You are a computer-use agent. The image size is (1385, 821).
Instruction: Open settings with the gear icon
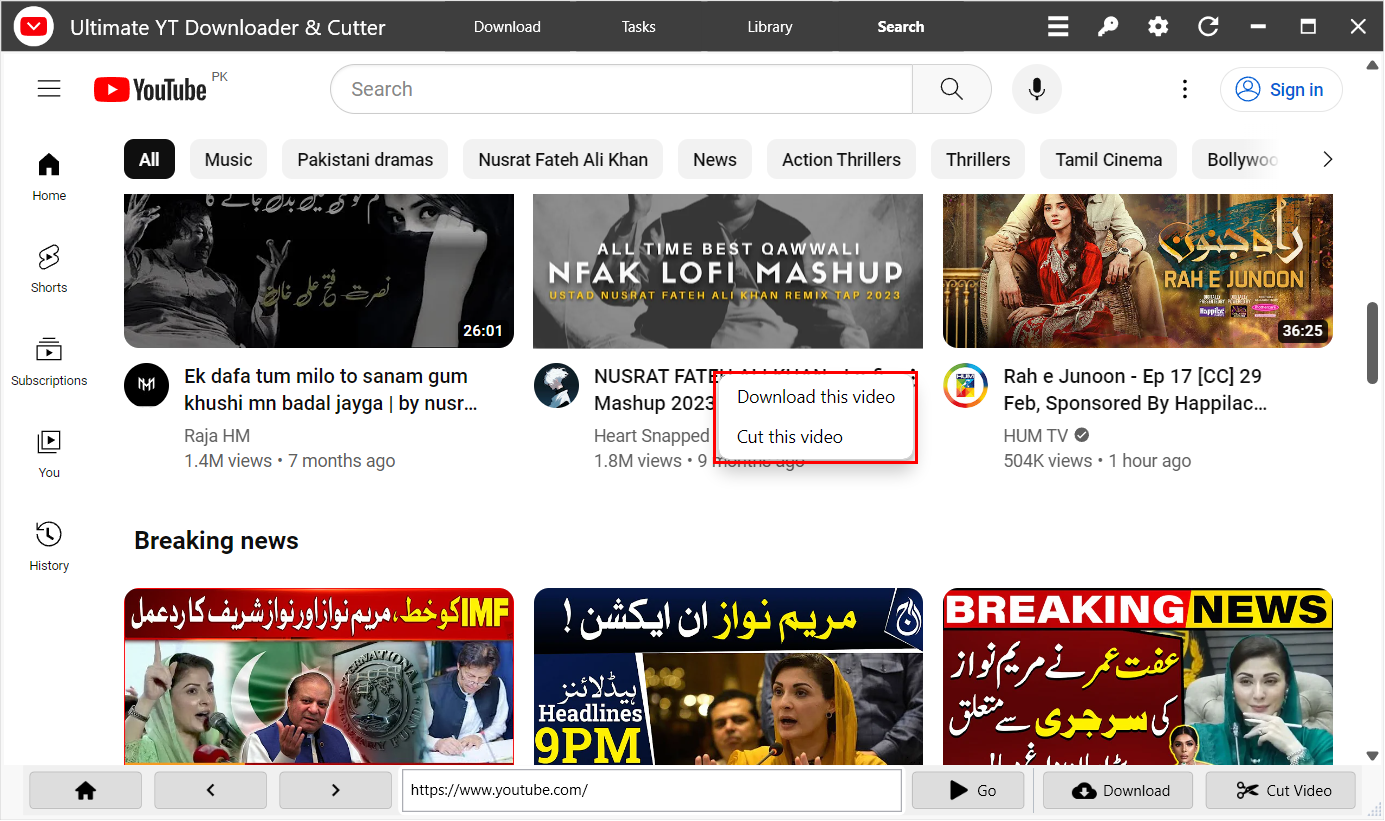[1158, 27]
